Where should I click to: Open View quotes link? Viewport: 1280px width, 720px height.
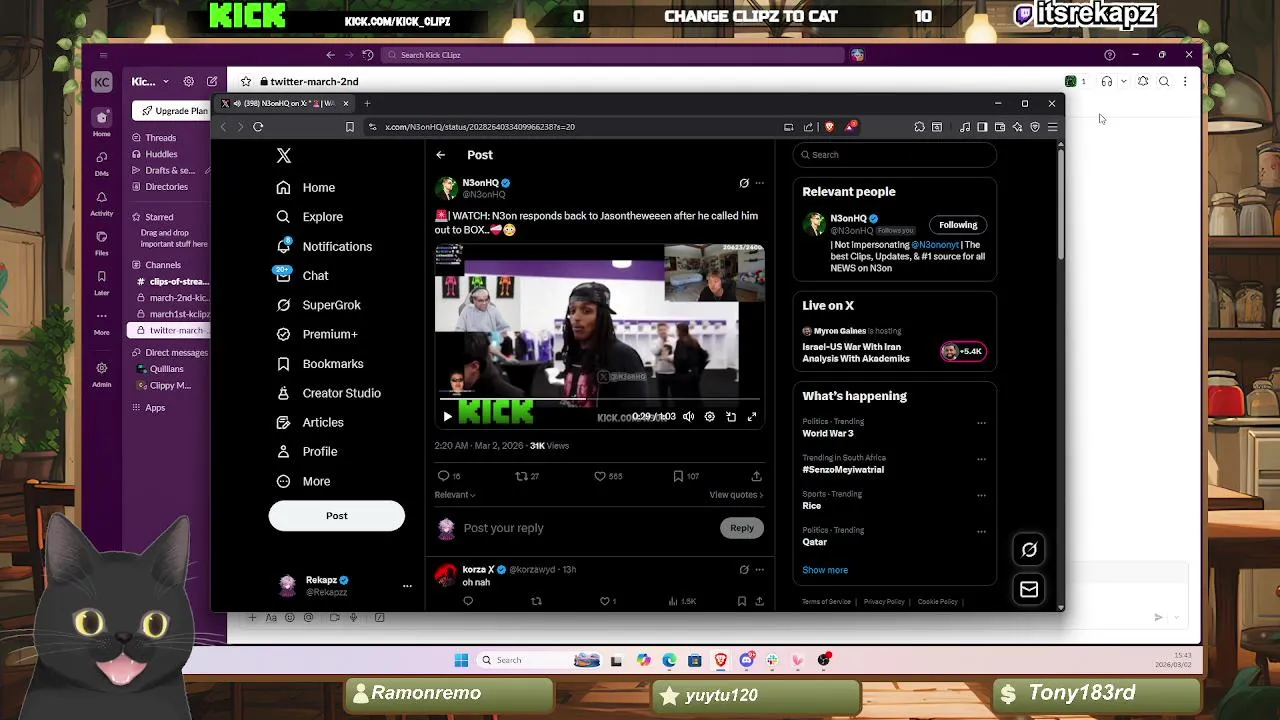[x=736, y=495]
